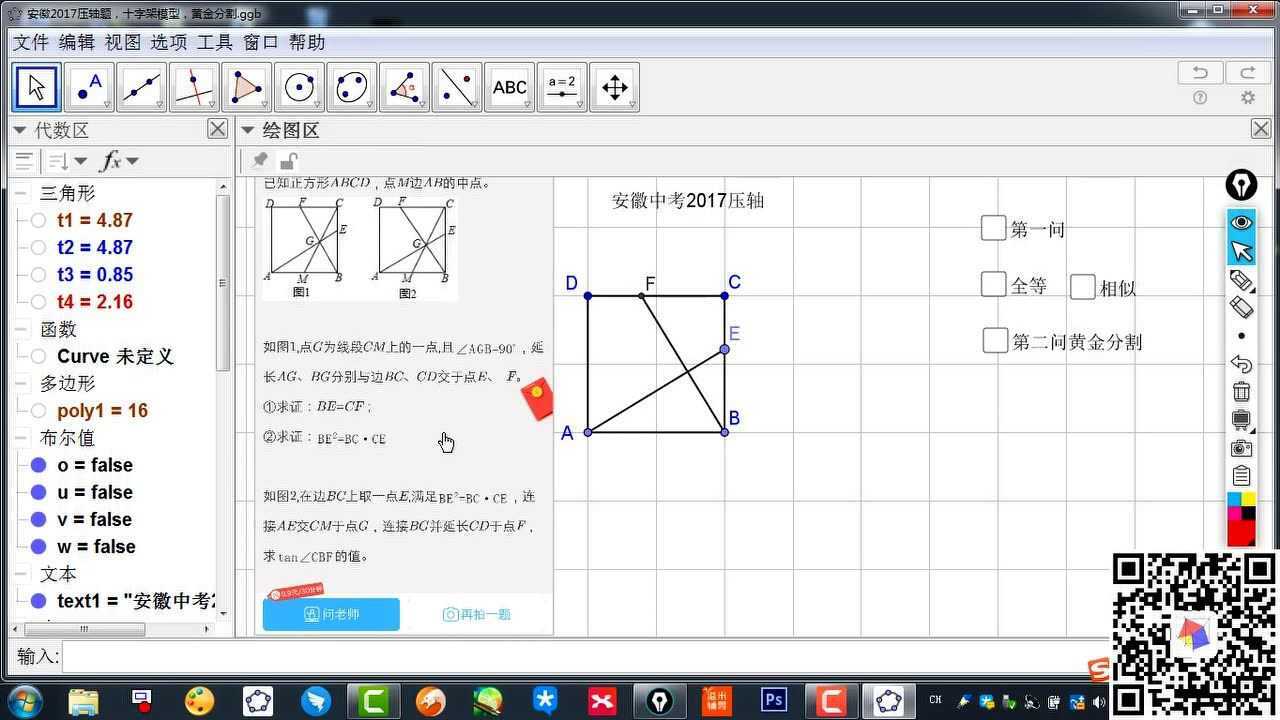This screenshot has height=720, width=1280.
Task: Check the 第一问 checkbox
Action: pyautogui.click(x=993, y=228)
